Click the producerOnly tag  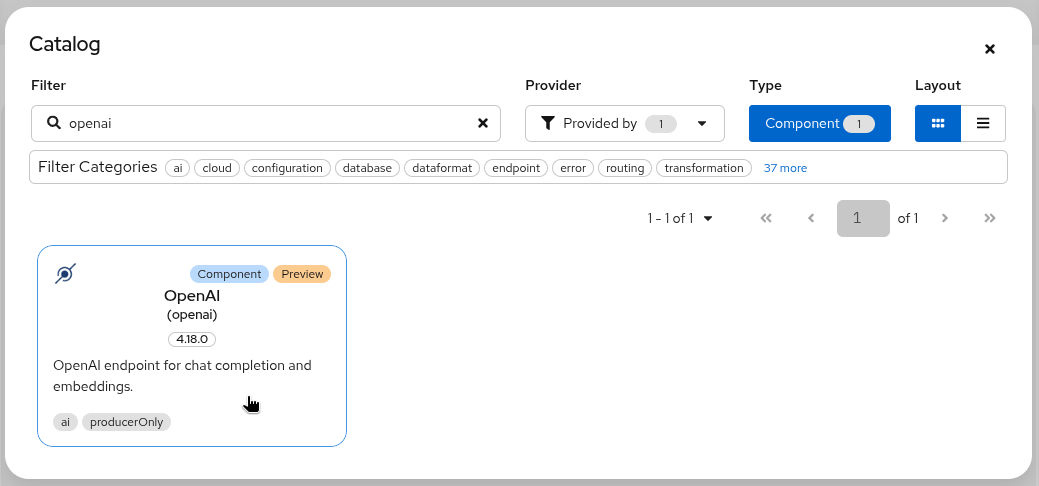tap(127, 422)
